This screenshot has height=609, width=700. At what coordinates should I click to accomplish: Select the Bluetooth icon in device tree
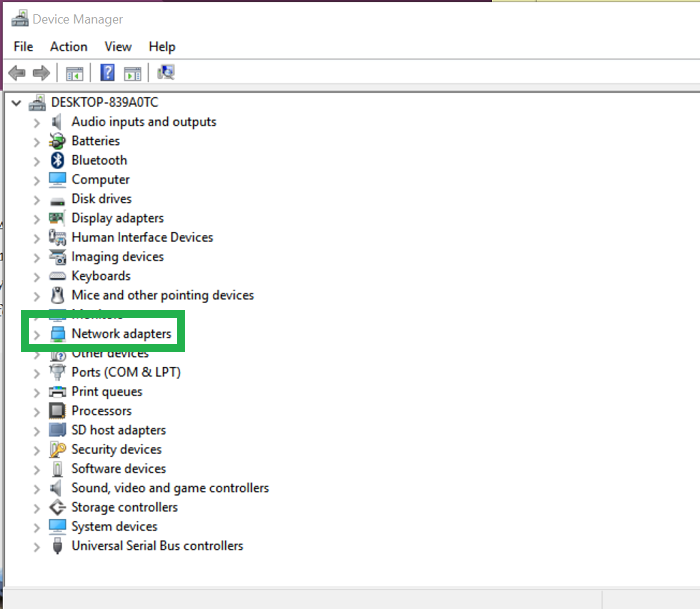click(x=58, y=160)
